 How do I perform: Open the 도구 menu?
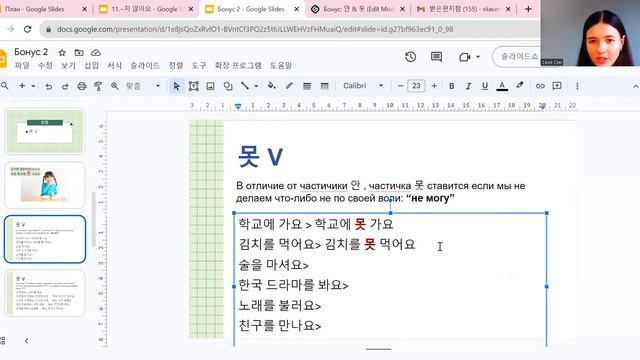pyautogui.click(x=199, y=65)
